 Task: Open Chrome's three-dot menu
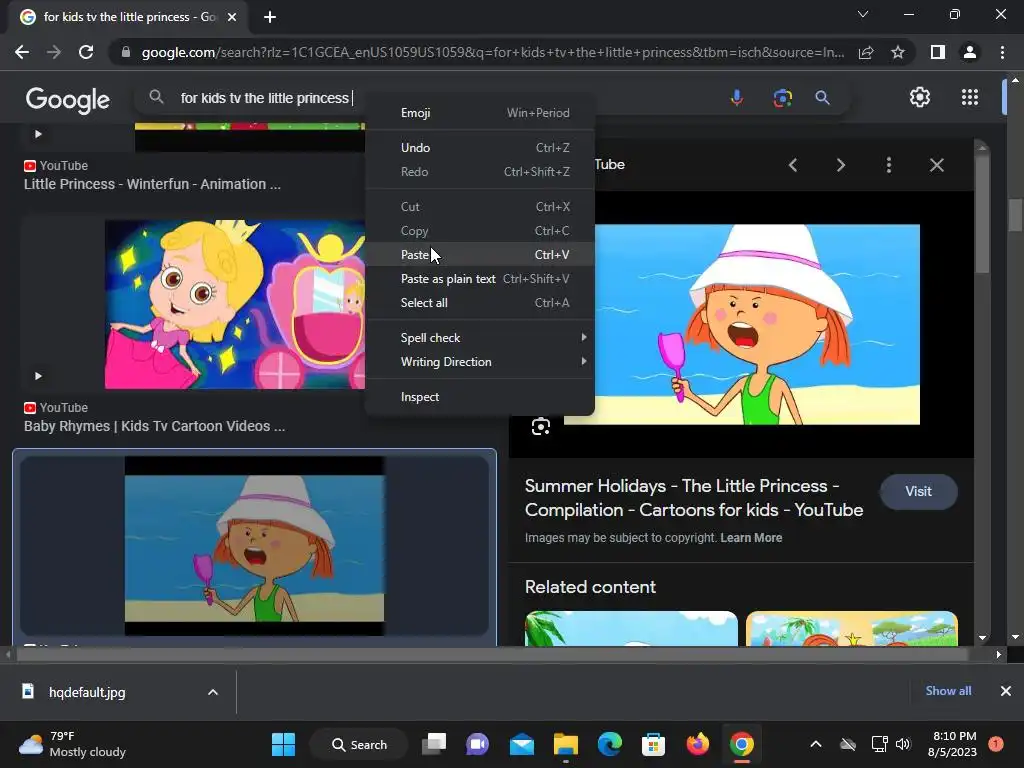tap(1002, 52)
